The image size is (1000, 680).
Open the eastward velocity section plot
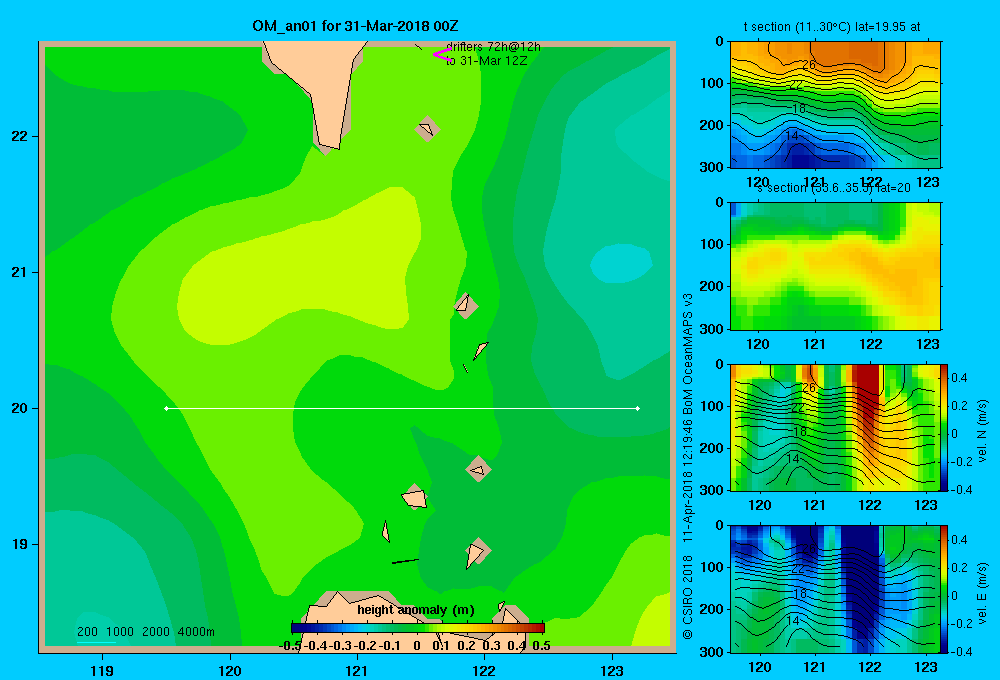(835, 589)
